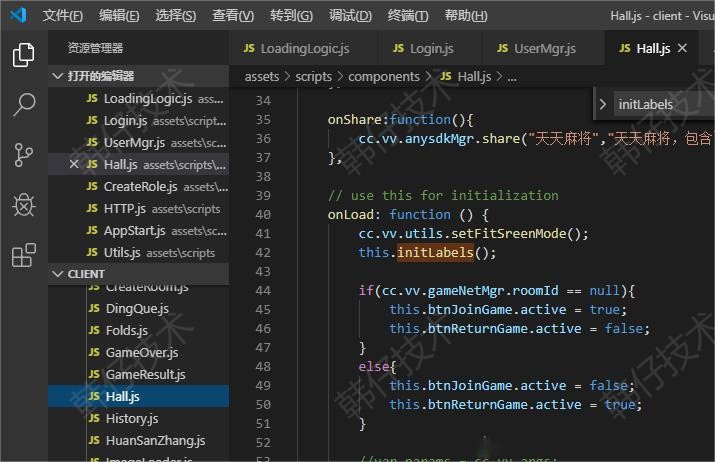Switch to the Login.js tab

click(x=430, y=48)
